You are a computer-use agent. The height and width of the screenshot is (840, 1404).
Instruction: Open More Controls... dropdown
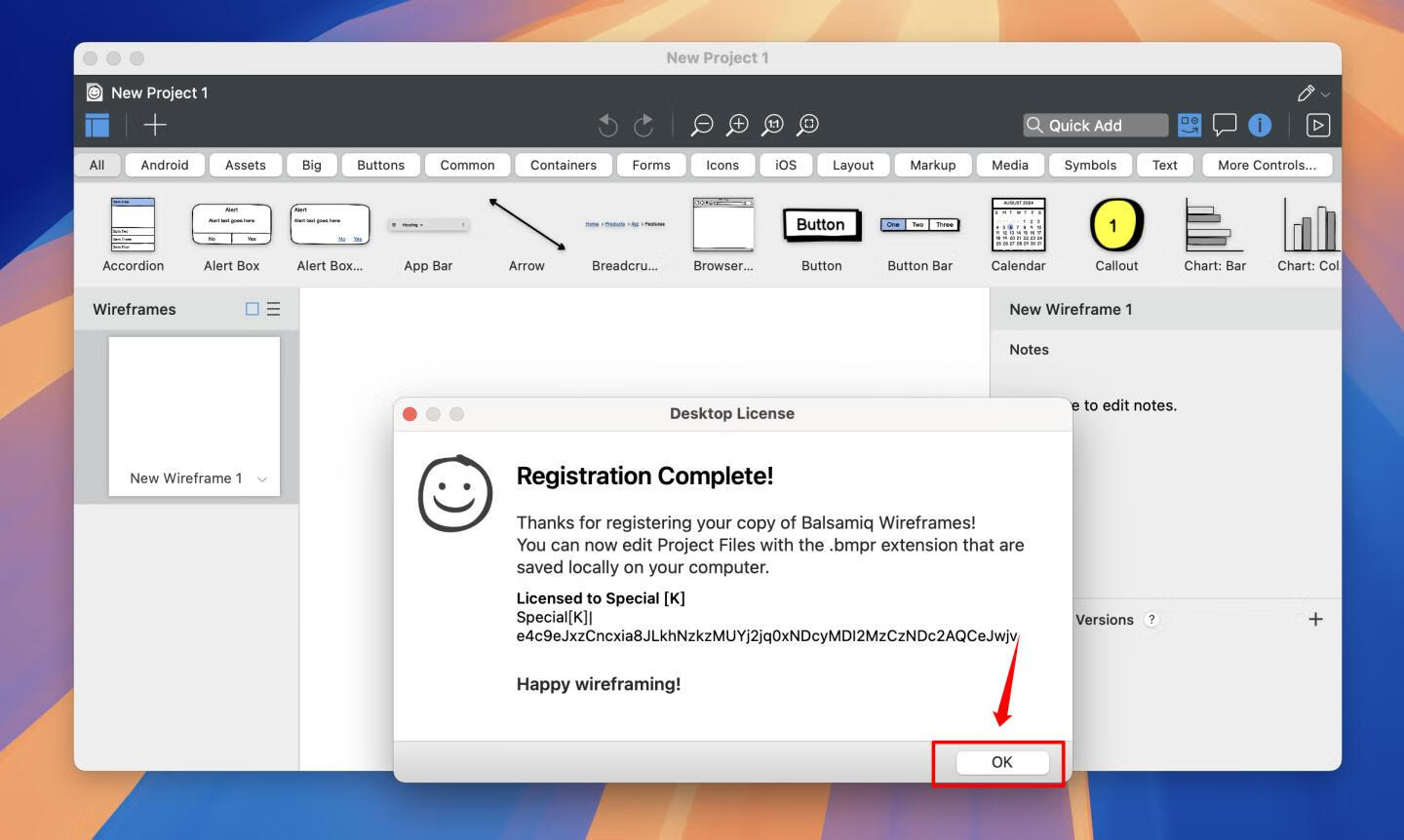(1267, 165)
